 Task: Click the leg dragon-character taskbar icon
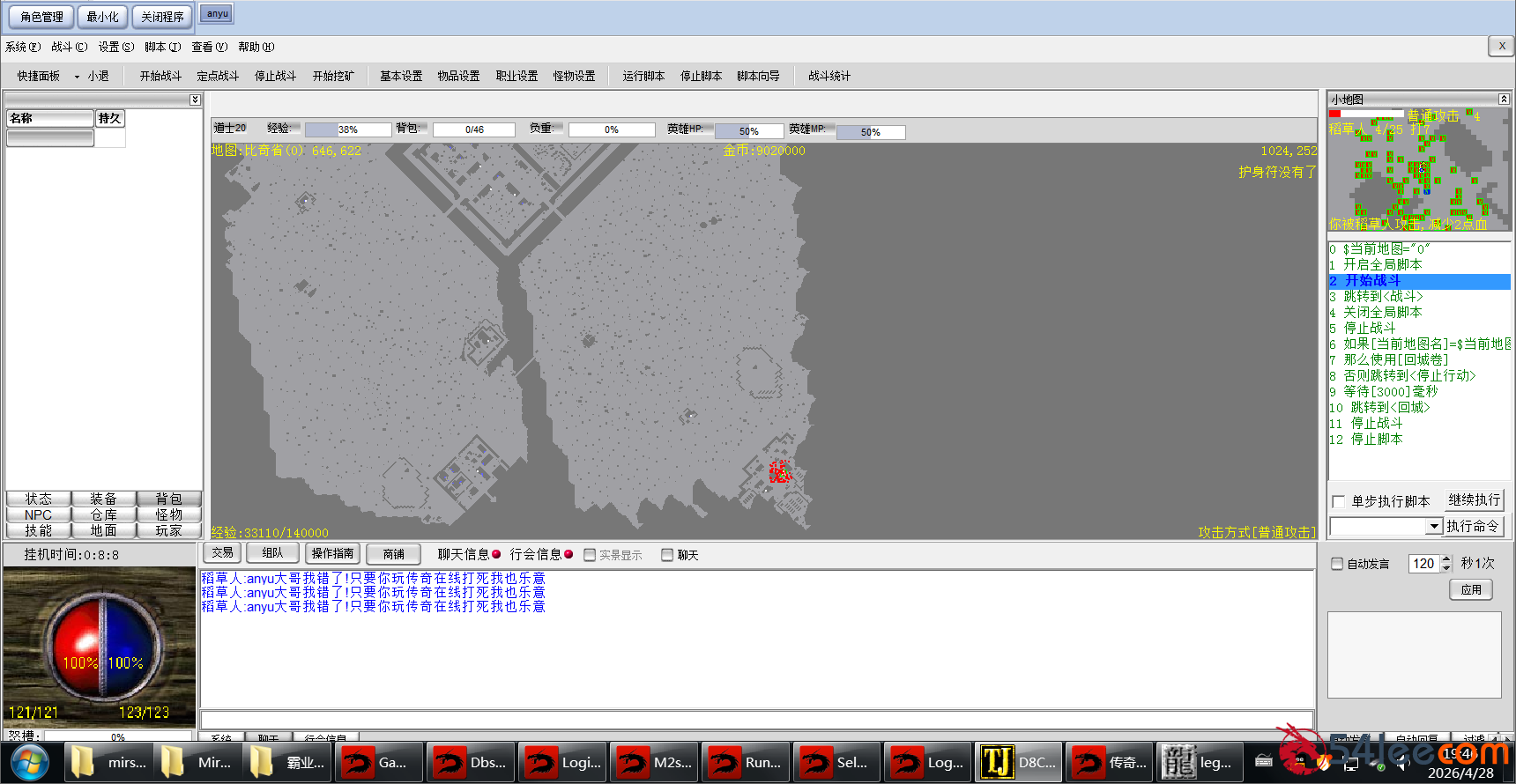(x=1198, y=762)
